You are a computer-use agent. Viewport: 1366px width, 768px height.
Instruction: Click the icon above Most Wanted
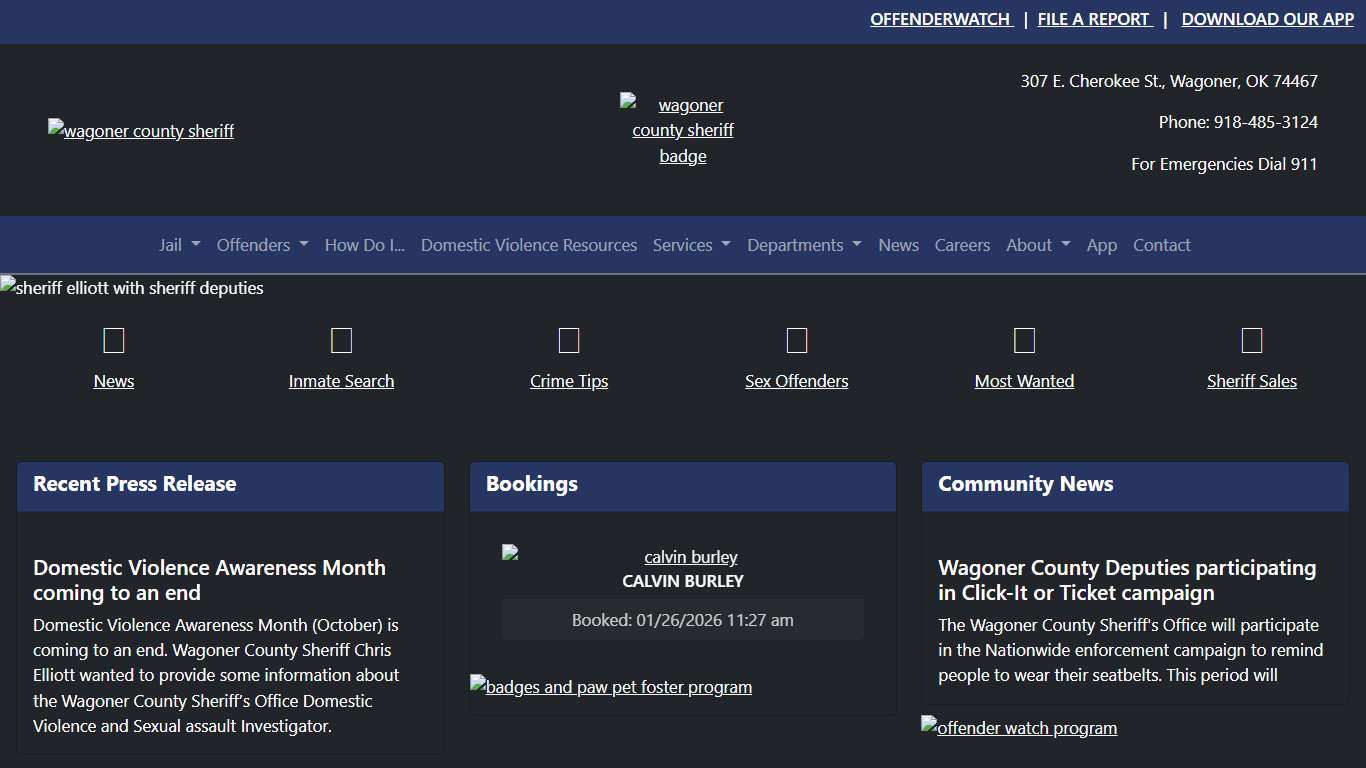click(1024, 341)
